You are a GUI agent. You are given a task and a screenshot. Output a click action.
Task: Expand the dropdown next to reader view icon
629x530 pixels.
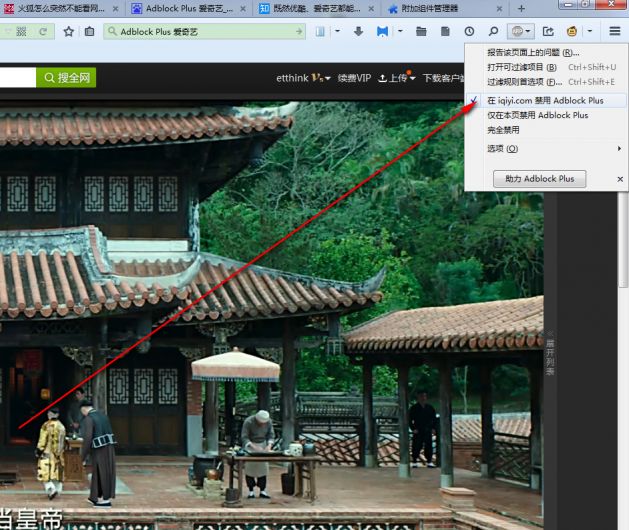click(x=337, y=31)
